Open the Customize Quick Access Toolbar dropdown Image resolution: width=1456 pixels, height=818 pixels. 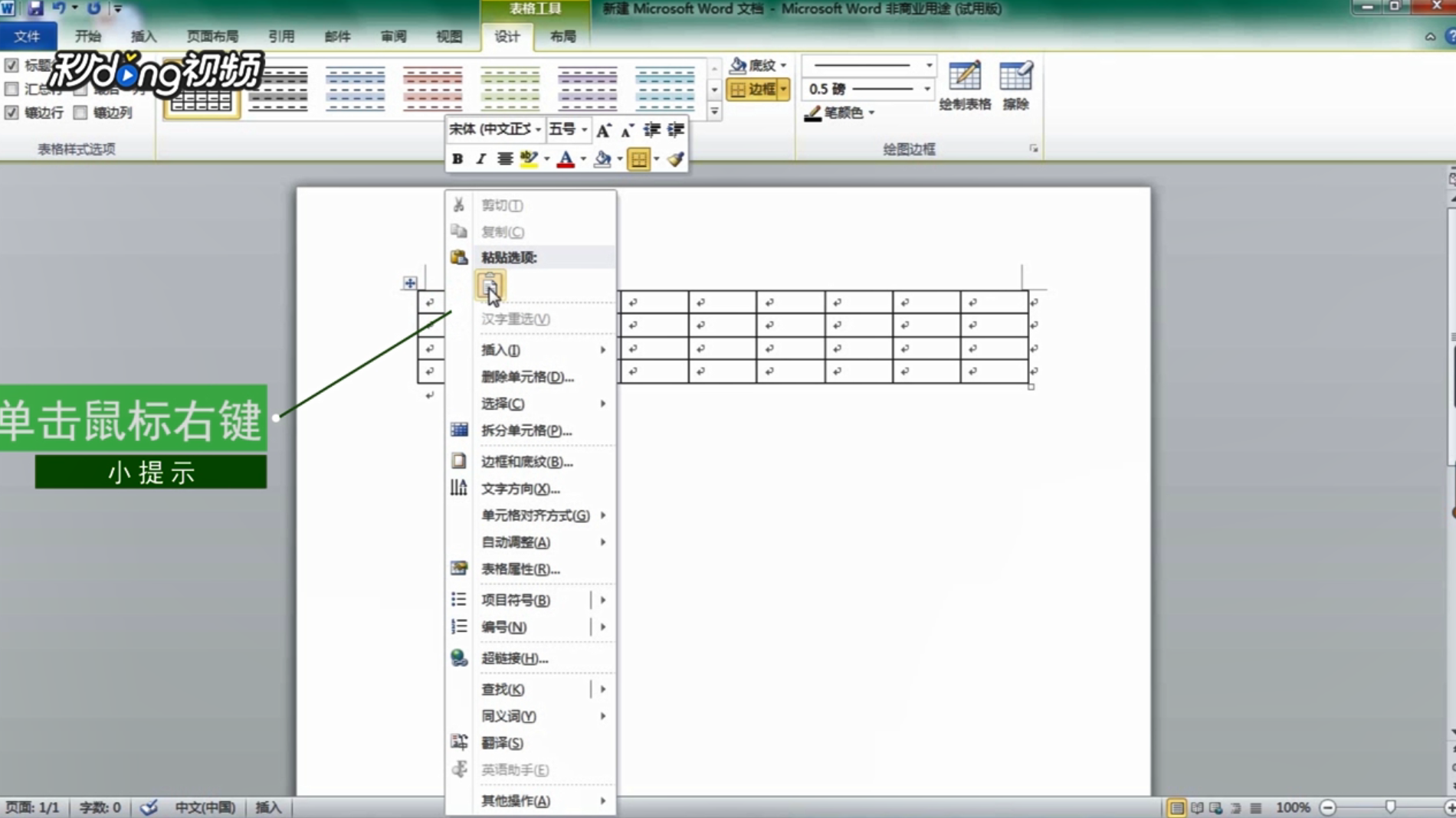(x=118, y=8)
